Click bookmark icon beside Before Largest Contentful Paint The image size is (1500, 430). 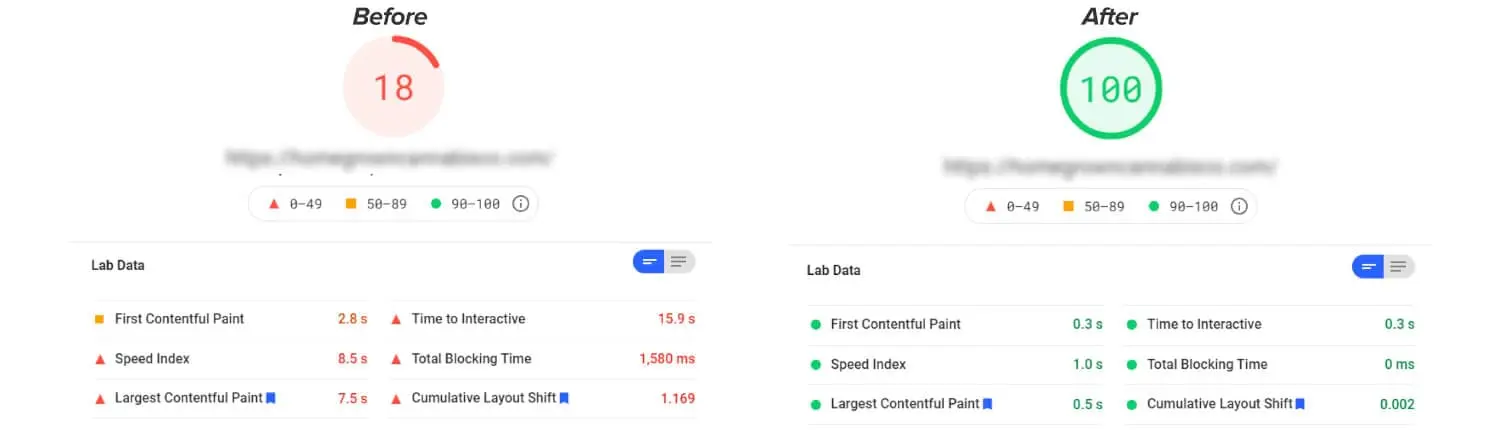click(271, 398)
